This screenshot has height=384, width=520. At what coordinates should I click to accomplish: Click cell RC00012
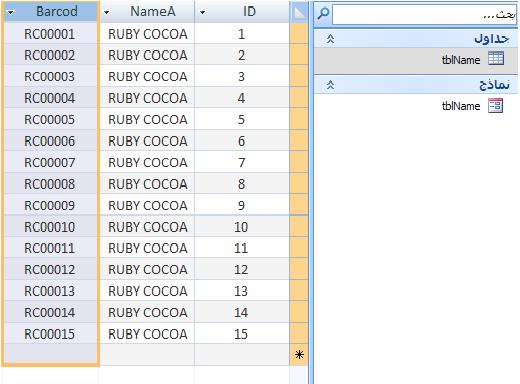point(50,269)
